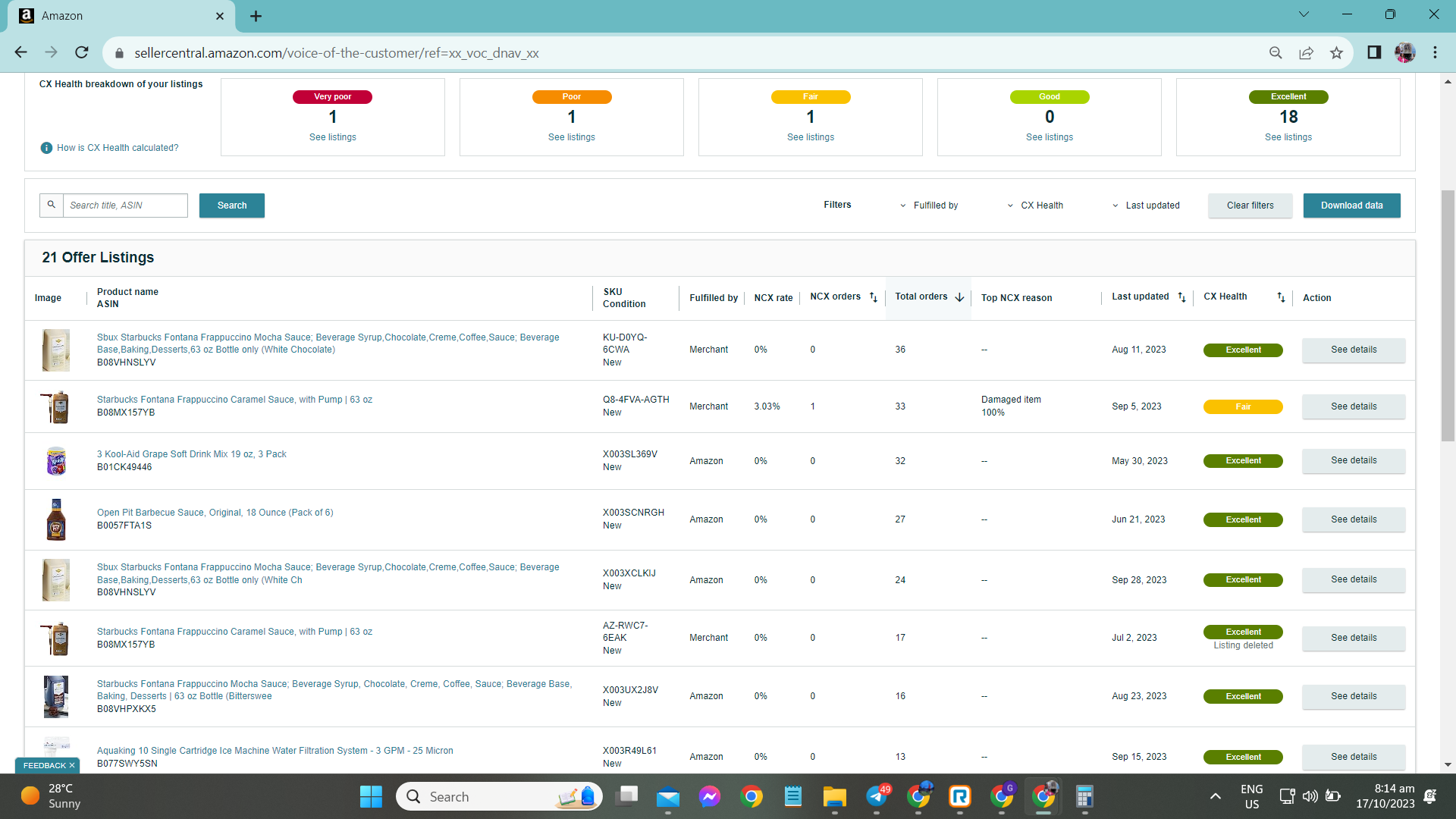Open the volume control in the system tray

point(1310,796)
